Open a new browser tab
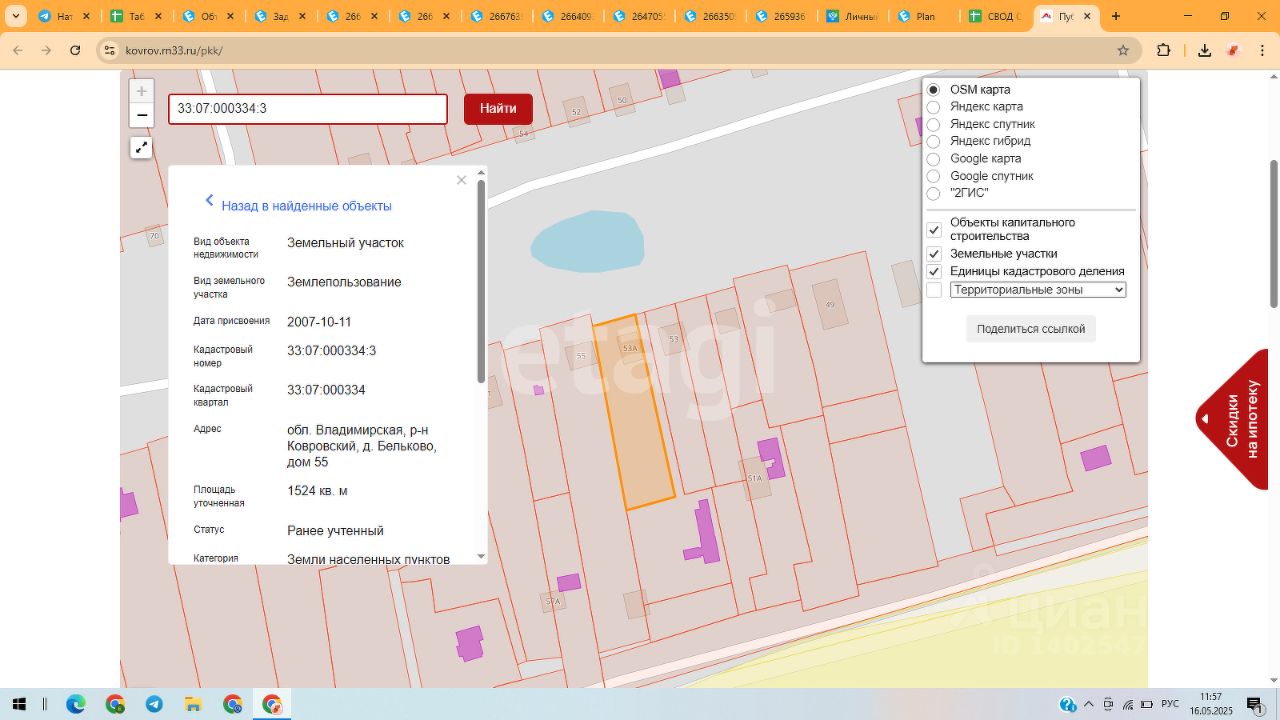The image size is (1280, 720). point(1116,16)
